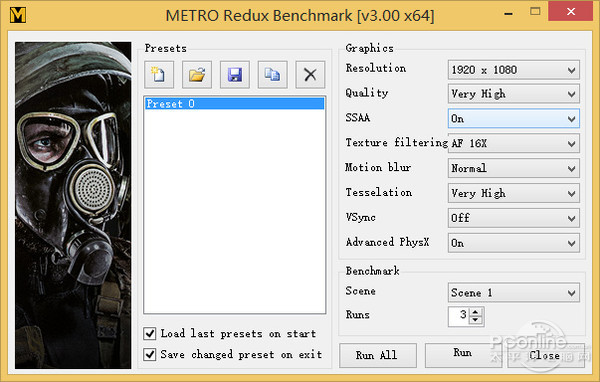
Task: Expand the Tesselation dropdown
Action: 514,193
